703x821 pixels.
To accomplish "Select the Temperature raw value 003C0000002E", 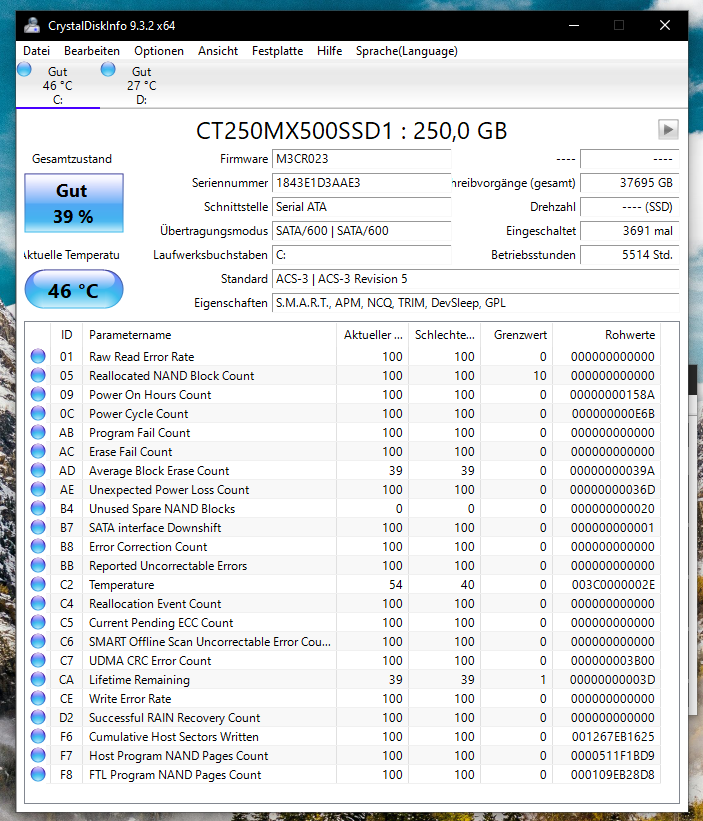I will coord(613,584).
